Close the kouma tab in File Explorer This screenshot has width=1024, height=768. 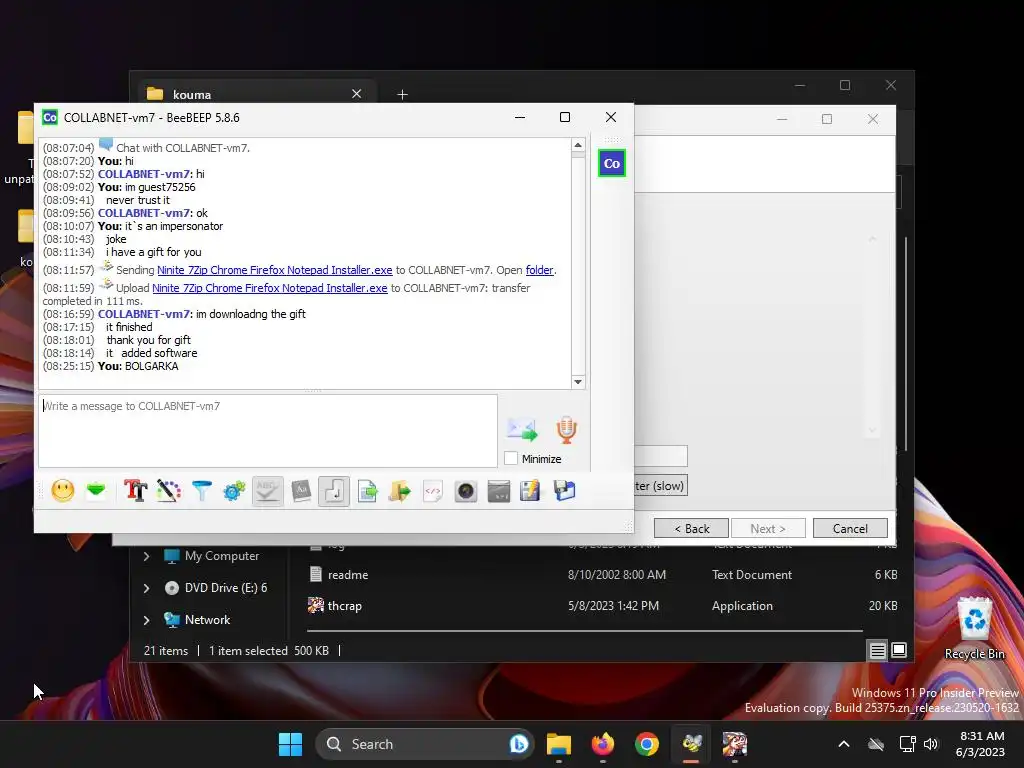click(357, 93)
